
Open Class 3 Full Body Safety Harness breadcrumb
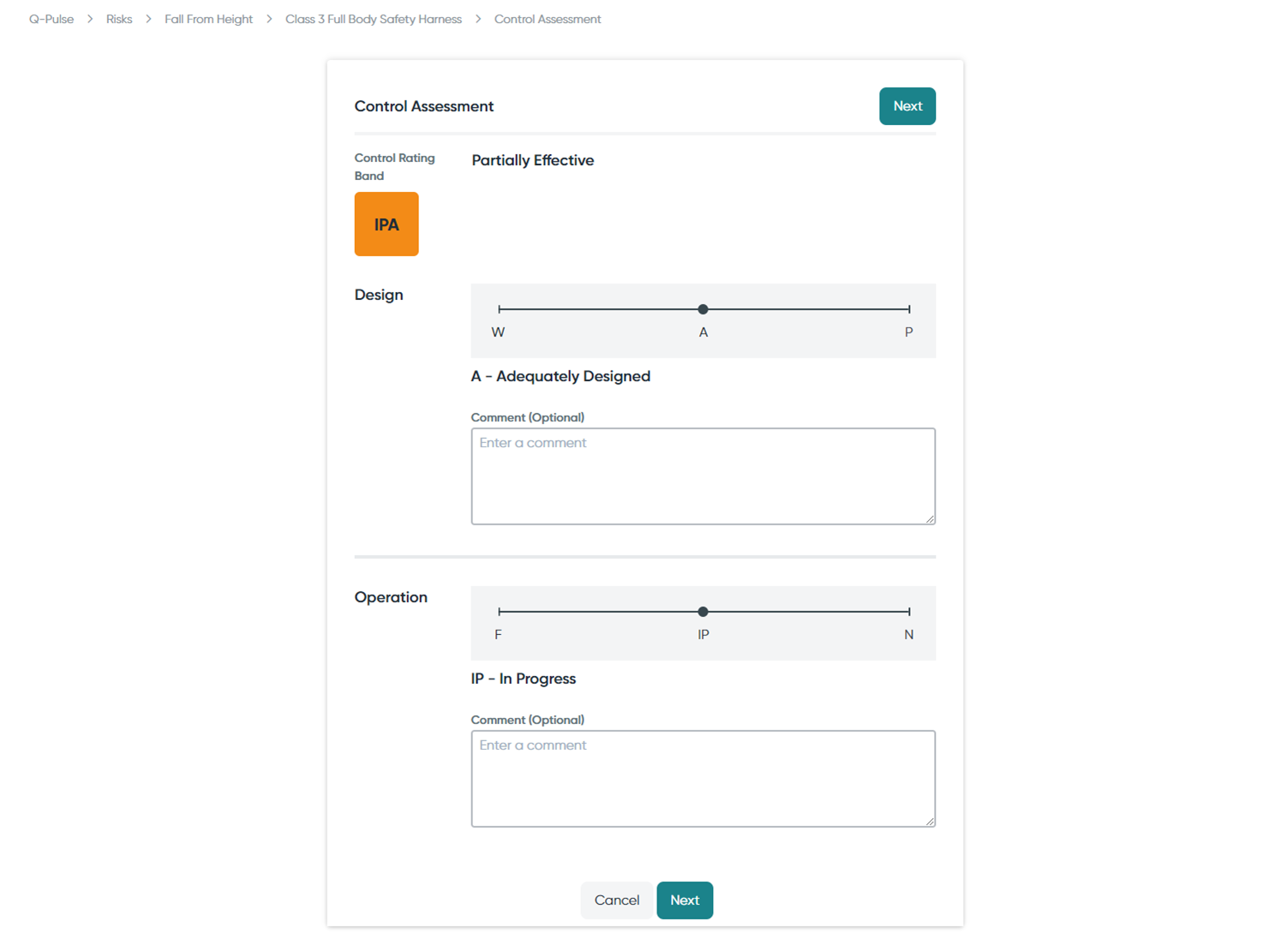[x=373, y=19]
